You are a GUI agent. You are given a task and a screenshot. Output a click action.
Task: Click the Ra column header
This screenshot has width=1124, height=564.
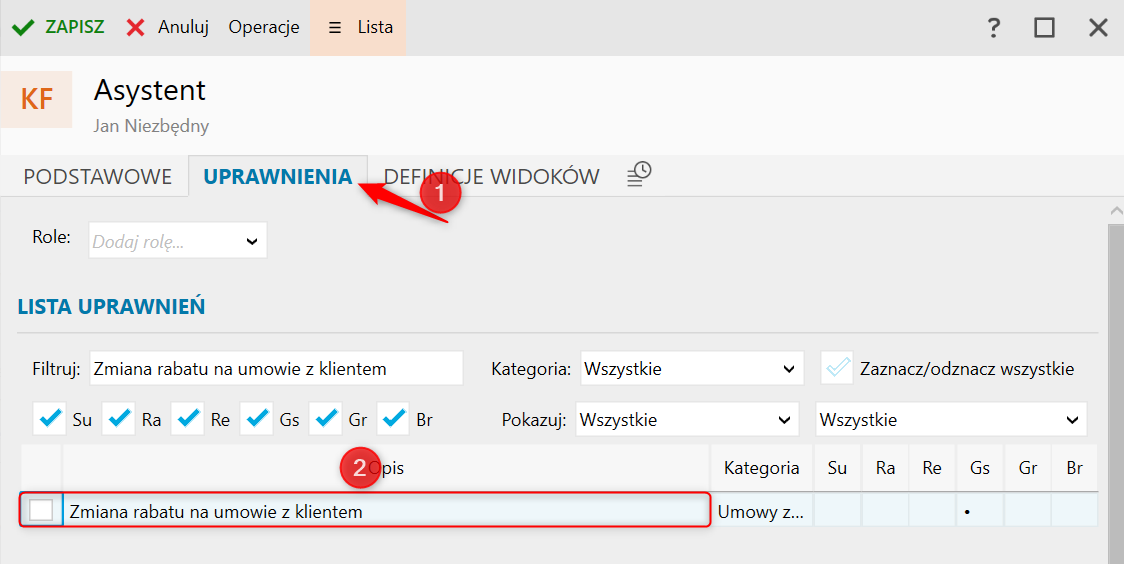(x=885, y=468)
